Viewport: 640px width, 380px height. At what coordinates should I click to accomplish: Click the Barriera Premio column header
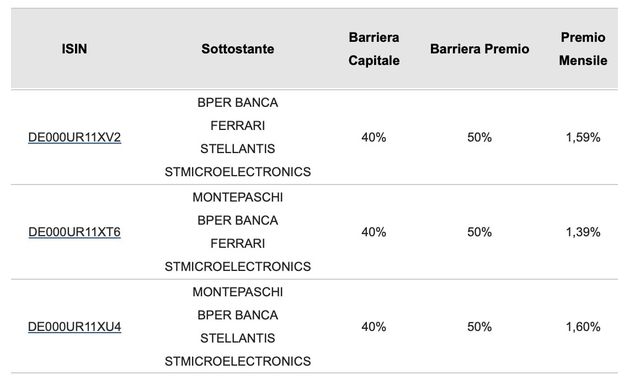[x=480, y=49]
